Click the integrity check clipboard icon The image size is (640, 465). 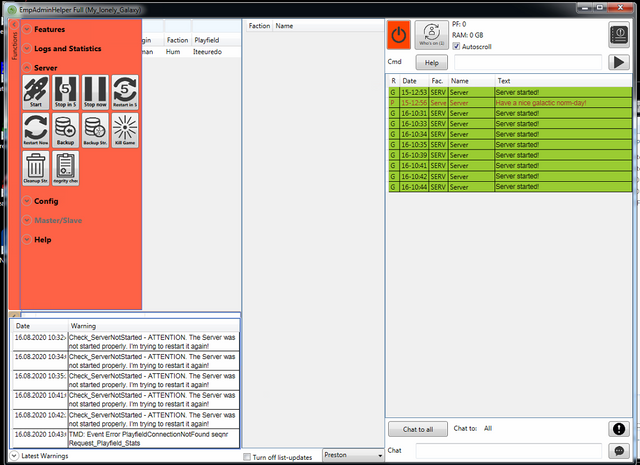[66, 168]
